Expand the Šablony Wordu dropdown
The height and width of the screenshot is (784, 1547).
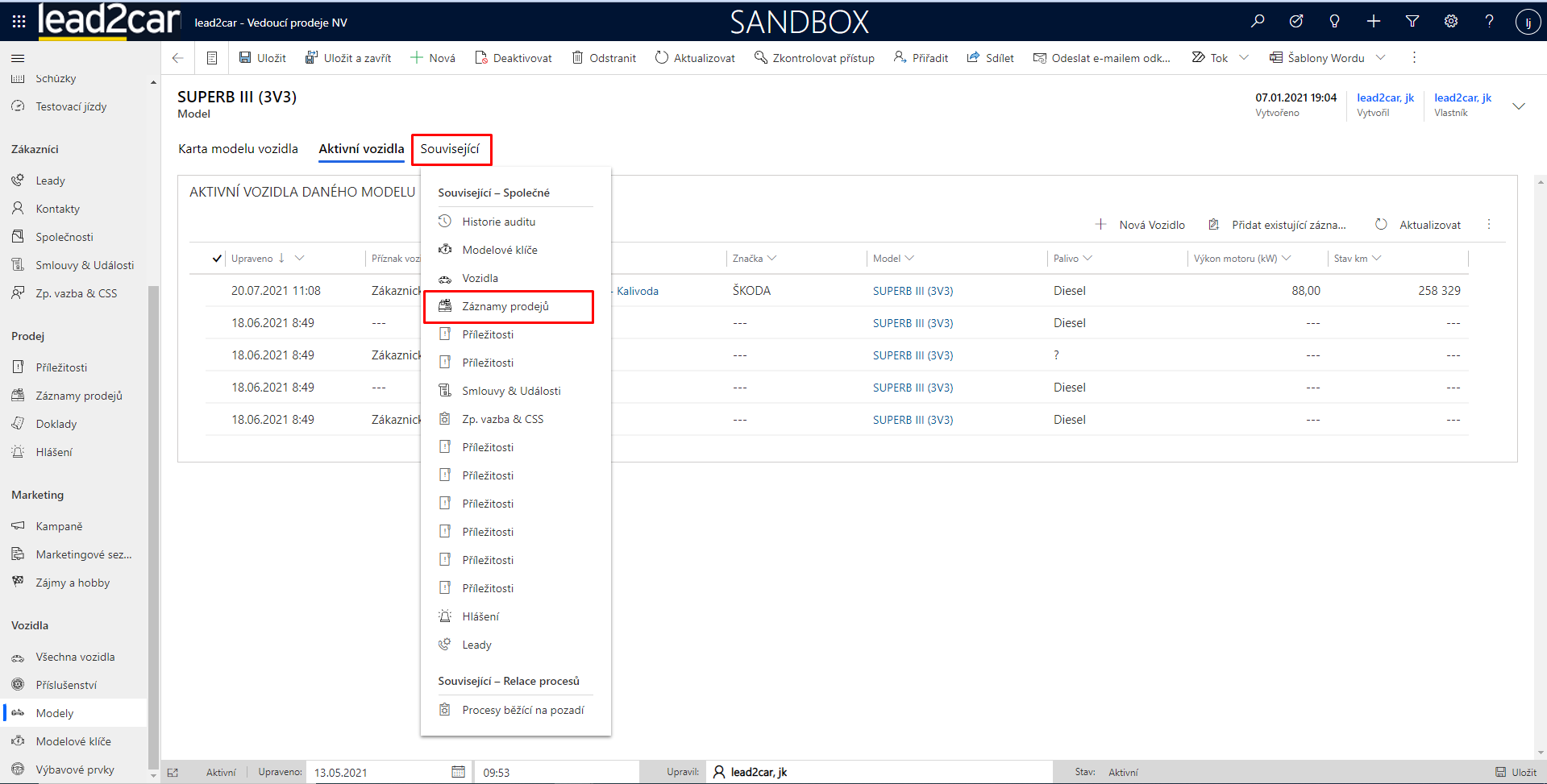1380,58
